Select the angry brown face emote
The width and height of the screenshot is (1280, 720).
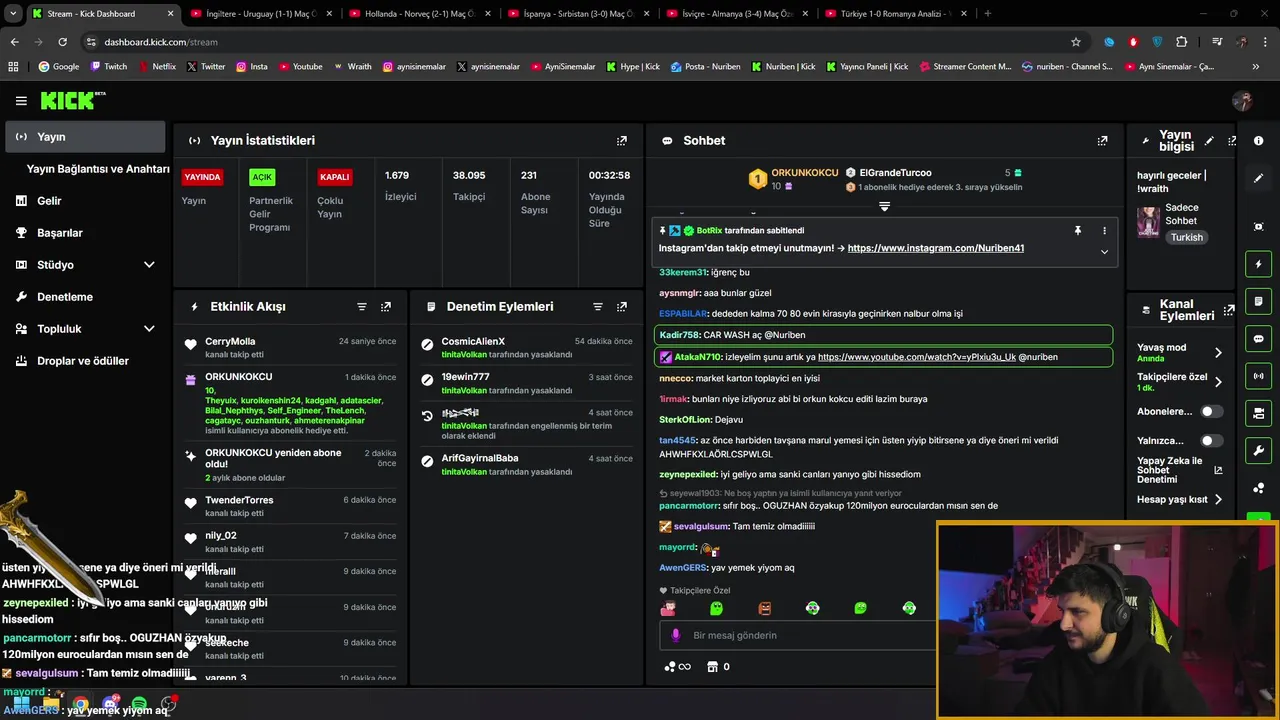(x=764, y=608)
